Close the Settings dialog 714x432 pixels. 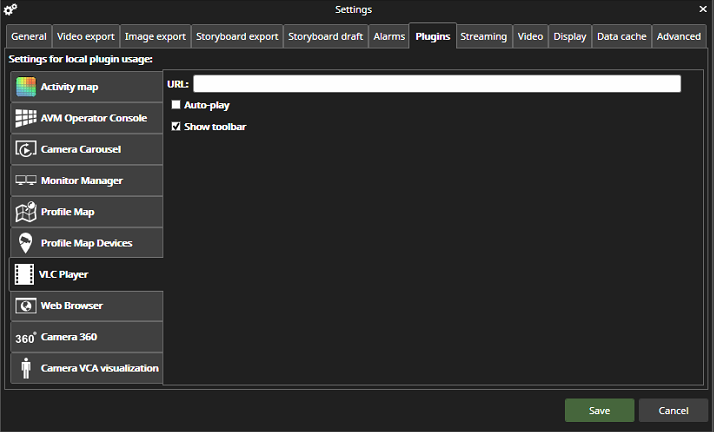pos(703,9)
